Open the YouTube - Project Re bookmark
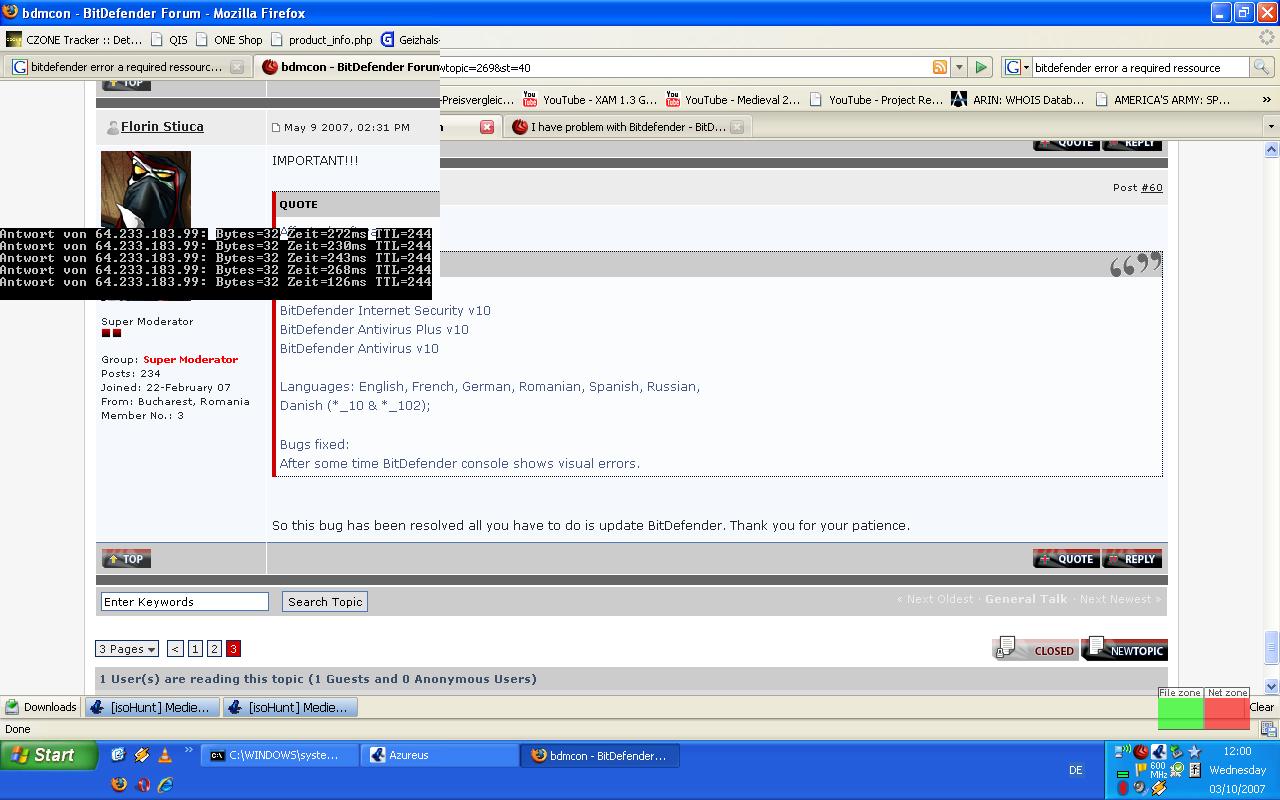Viewport: 1280px width, 800px height. click(x=876, y=99)
